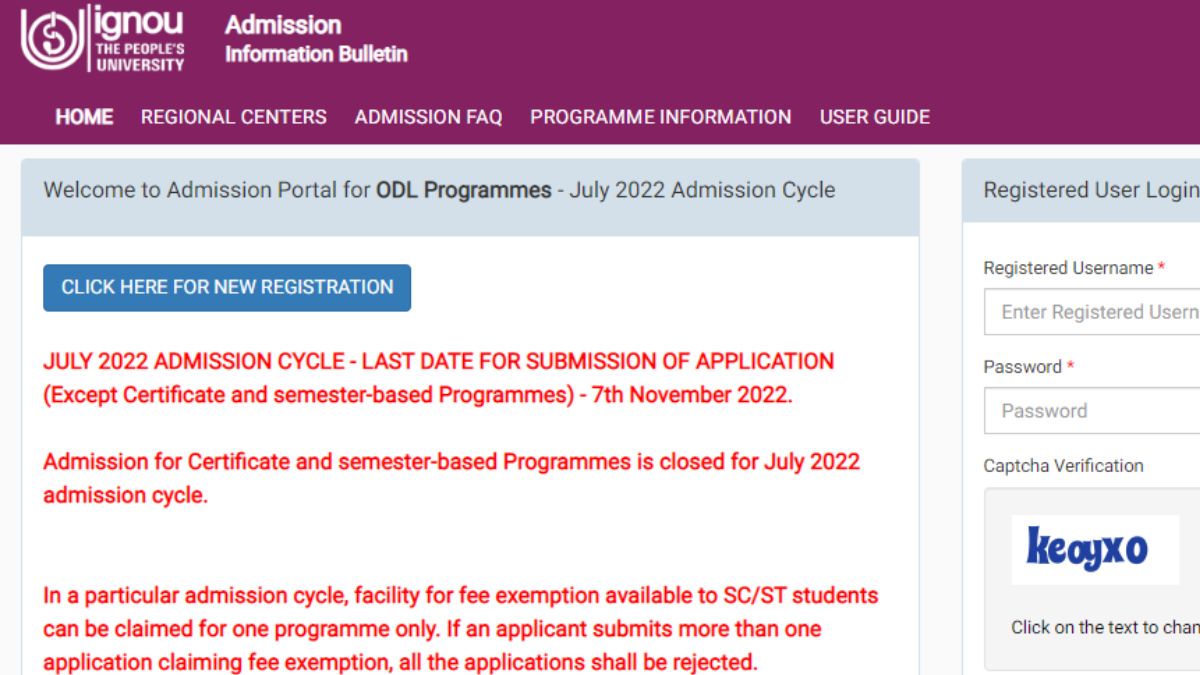Click the SC/ST fee exemption notice
This screenshot has width=1200, height=675.
(x=460, y=629)
